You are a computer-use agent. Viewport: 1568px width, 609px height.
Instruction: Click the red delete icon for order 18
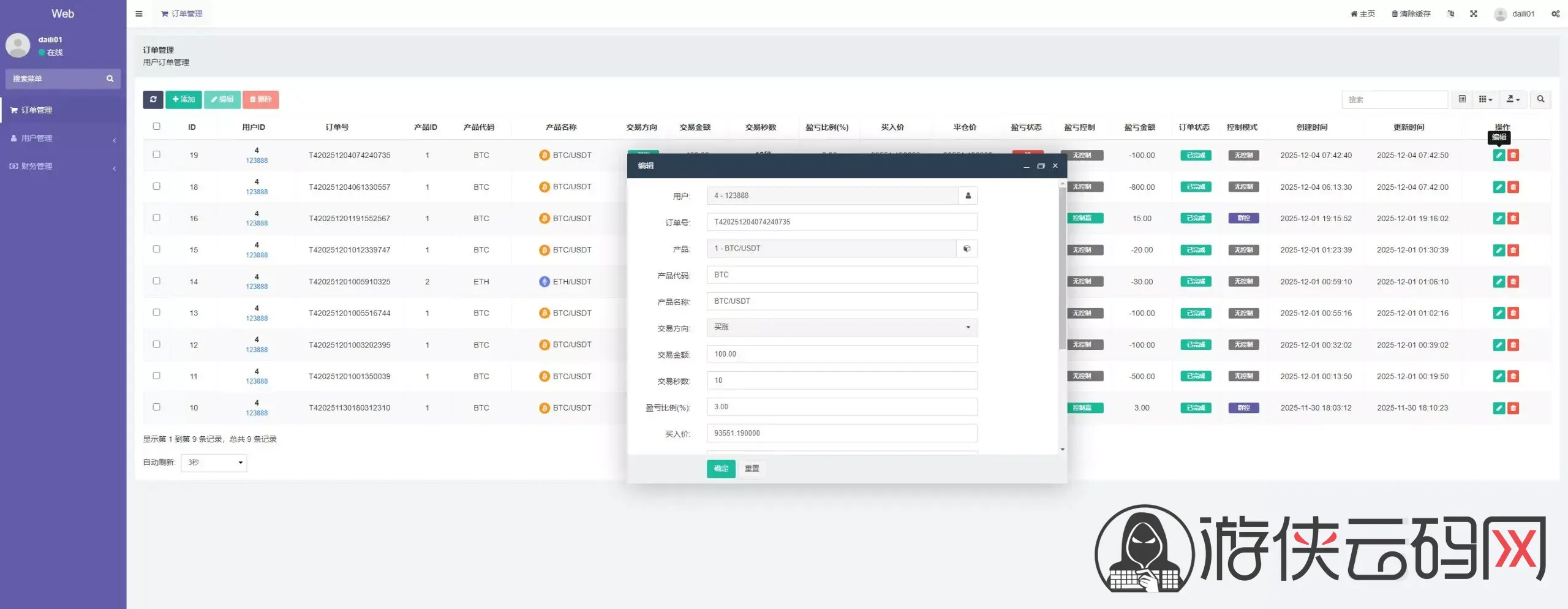click(x=1513, y=187)
